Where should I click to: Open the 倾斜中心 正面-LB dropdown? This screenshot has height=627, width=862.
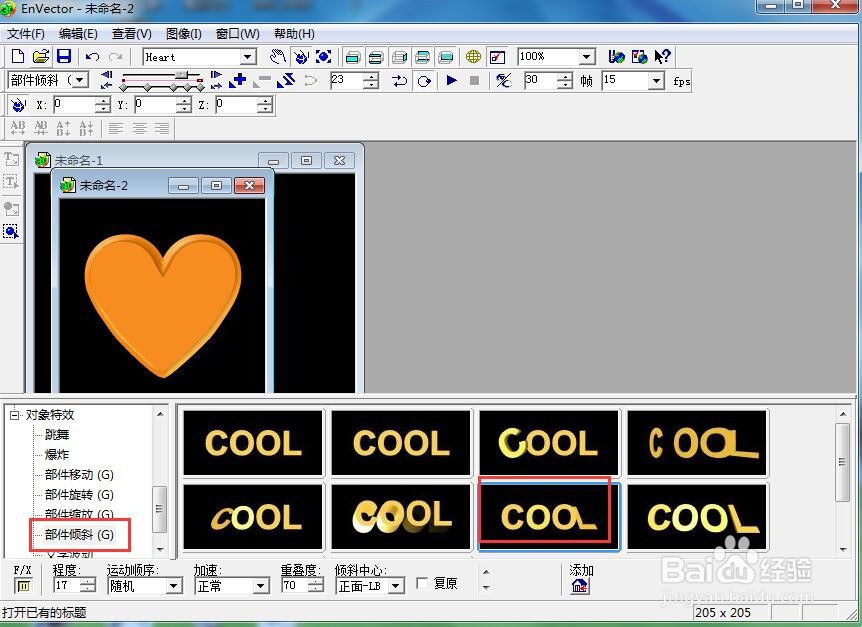click(395, 586)
